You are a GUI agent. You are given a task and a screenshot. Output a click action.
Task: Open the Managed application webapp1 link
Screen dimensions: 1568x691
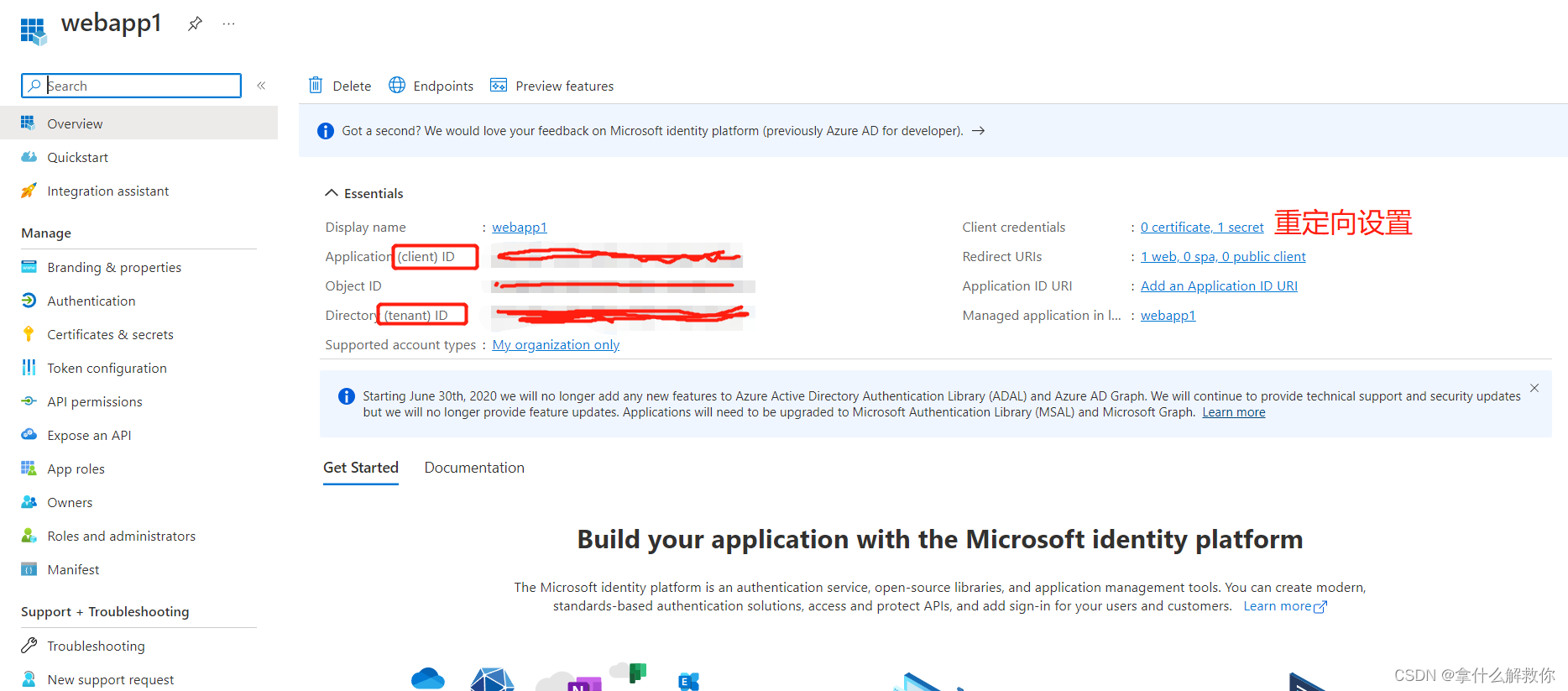coord(1168,315)
